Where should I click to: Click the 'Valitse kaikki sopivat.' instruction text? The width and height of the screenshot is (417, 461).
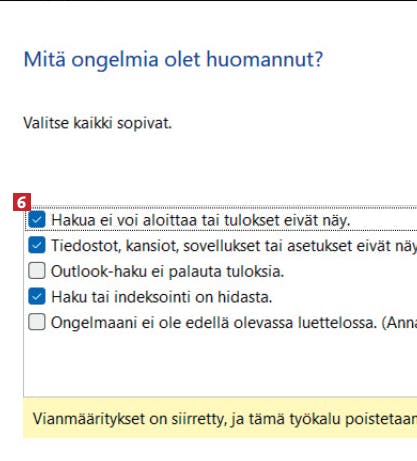(97, 123)
